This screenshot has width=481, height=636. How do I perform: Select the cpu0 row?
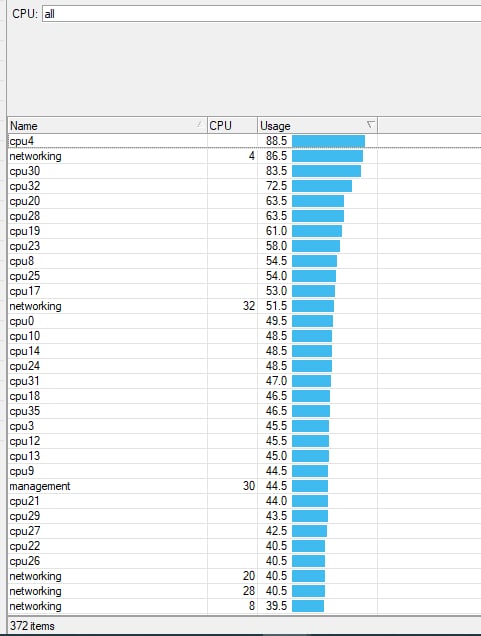[x=244, y=321]
